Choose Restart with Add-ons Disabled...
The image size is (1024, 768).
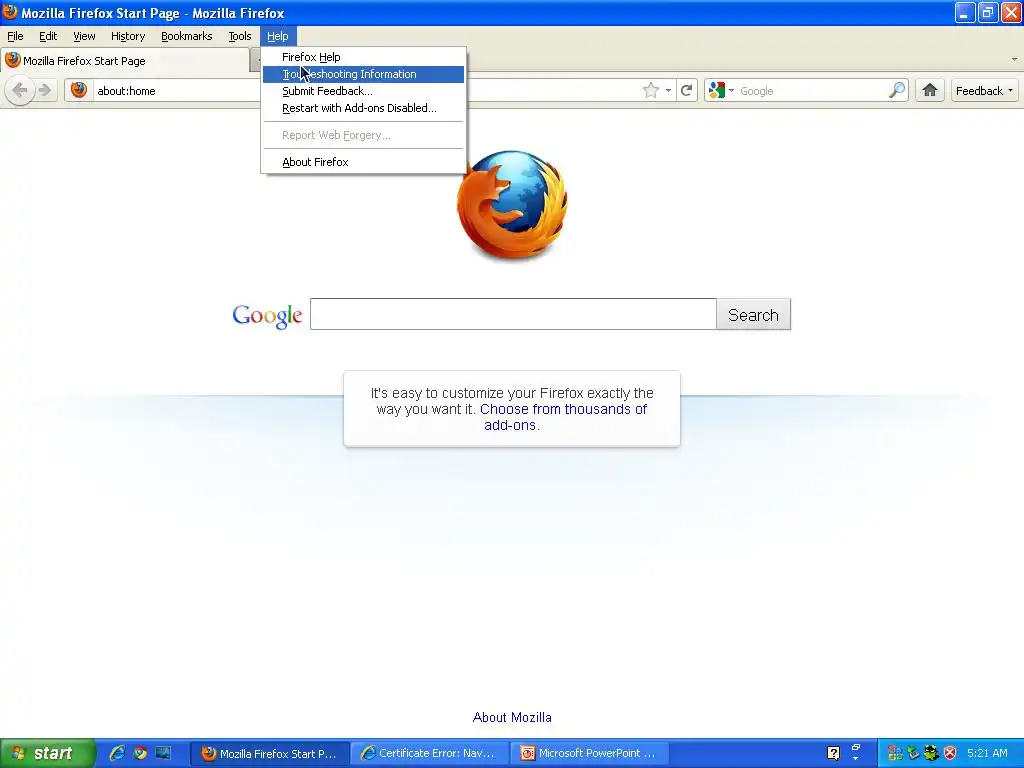[x=363, y=108]
